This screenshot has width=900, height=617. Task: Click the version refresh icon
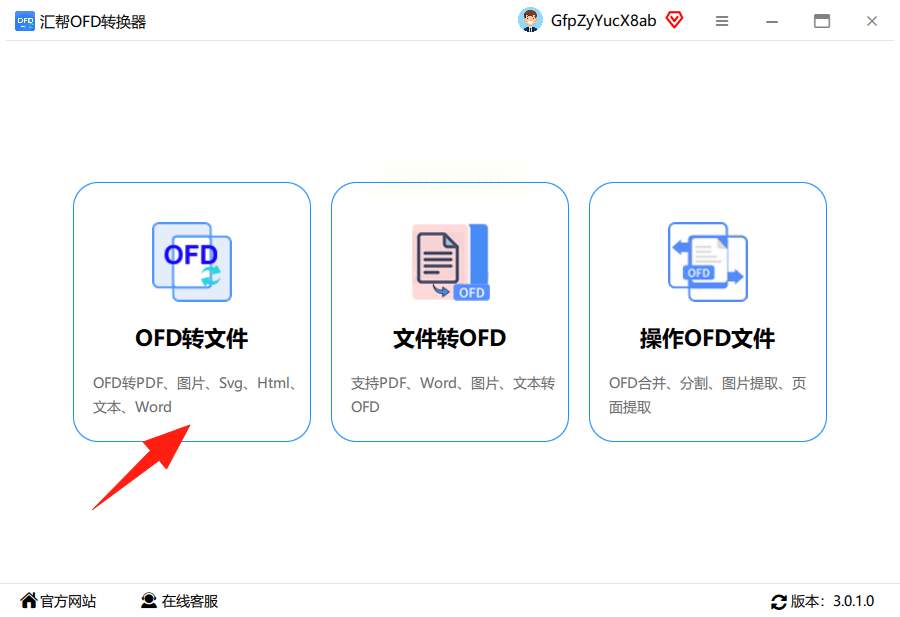click(778, 602)
